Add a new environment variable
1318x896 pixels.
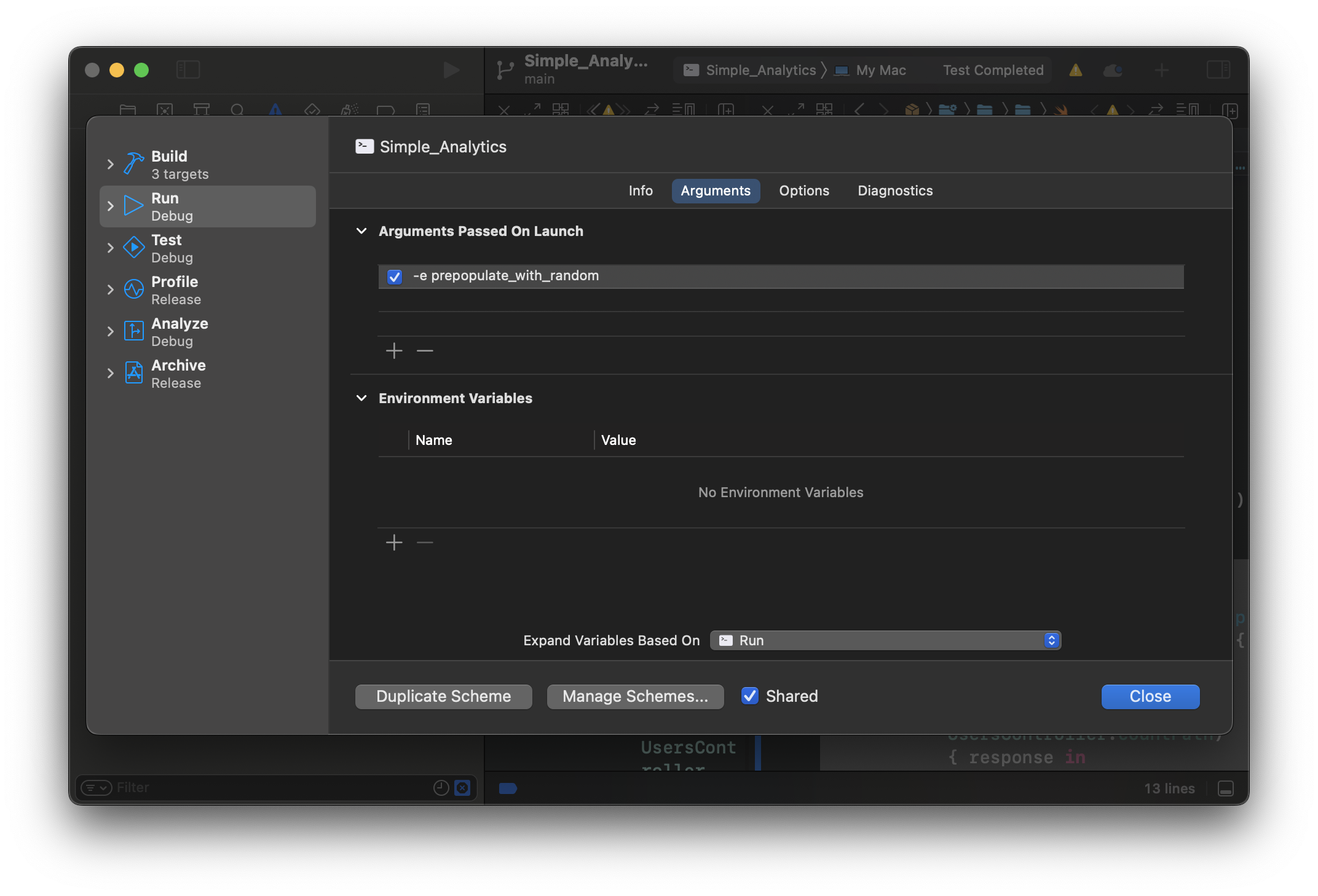394,543
